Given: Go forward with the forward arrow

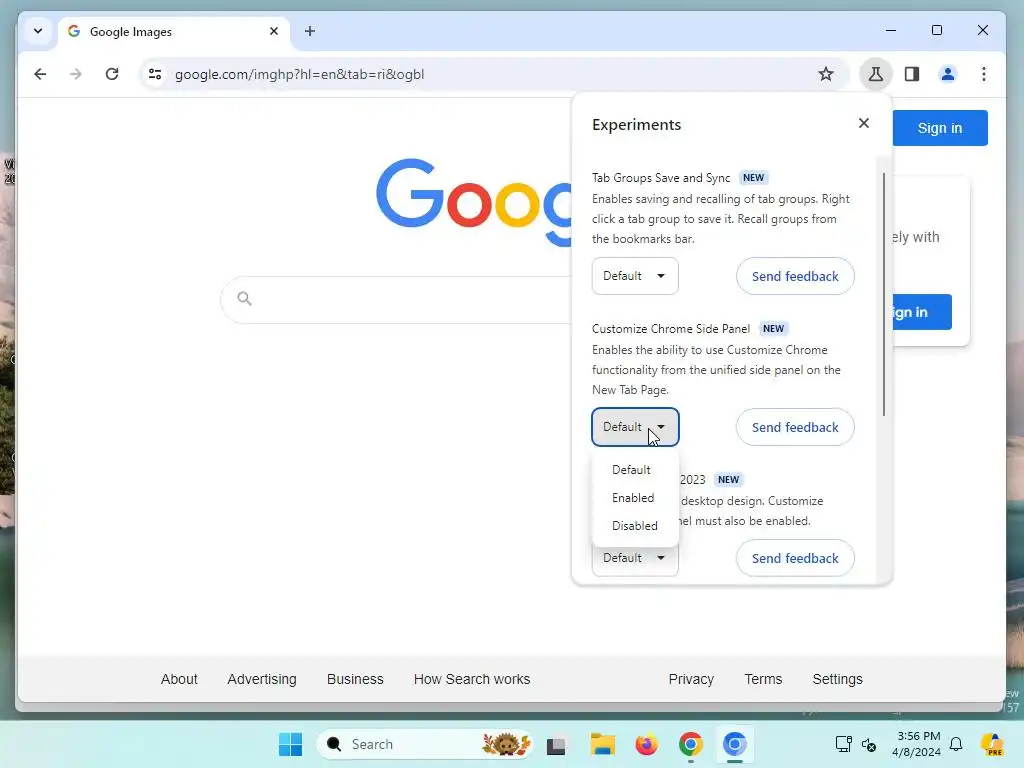Looking at the screenshot, I should (x=76, y=74).
